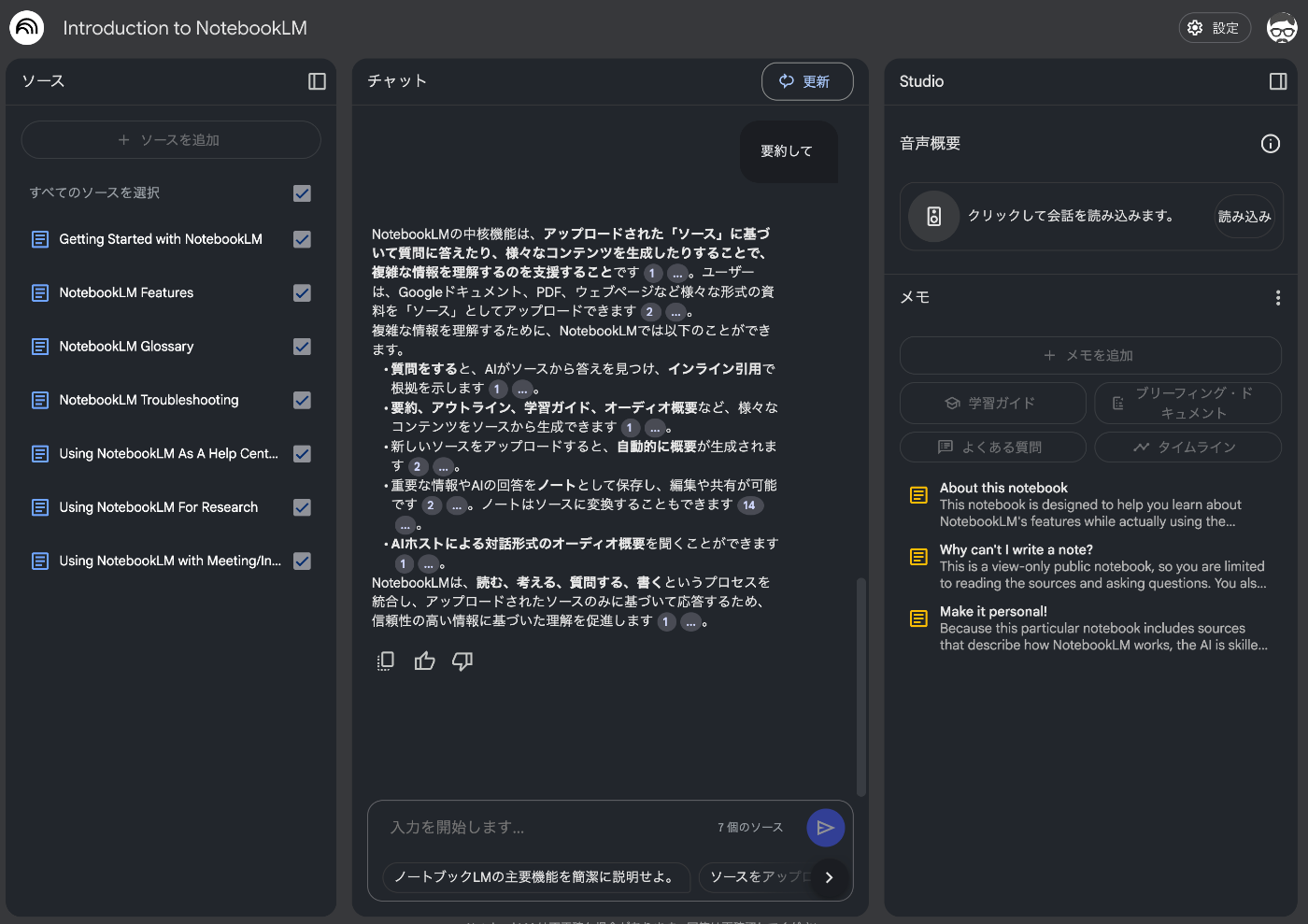Click the Introduction to NotebookLM title
The image size is (1308, 924).
185,28
